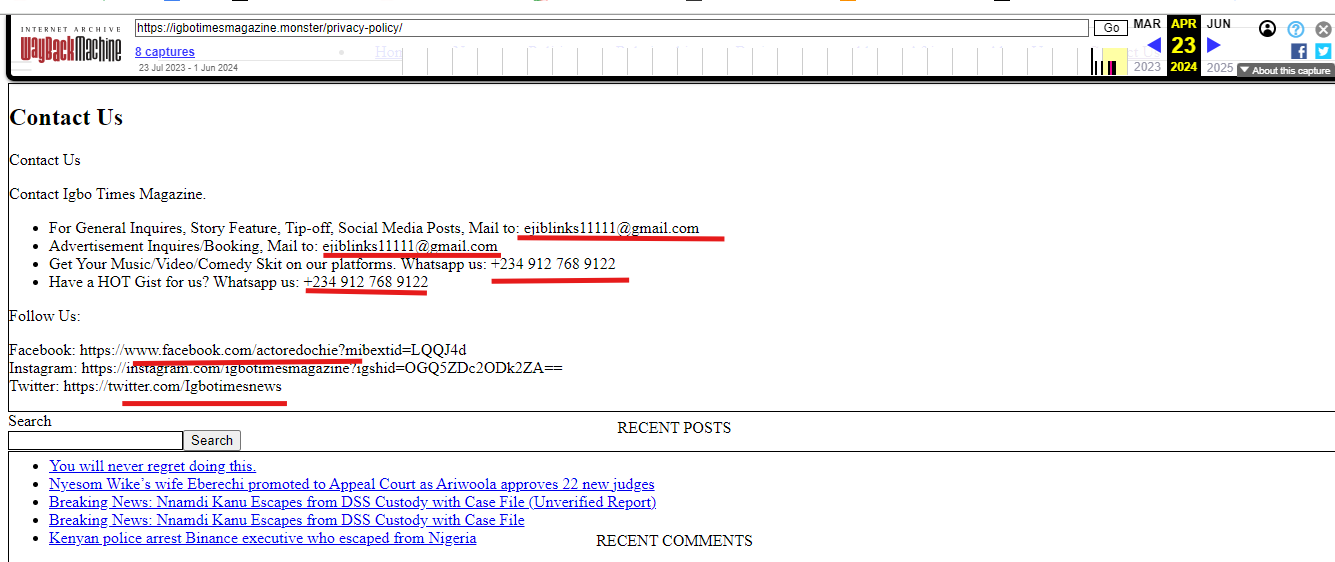
Task: Click day 23 in capture date box
Action: [1184, 45]
